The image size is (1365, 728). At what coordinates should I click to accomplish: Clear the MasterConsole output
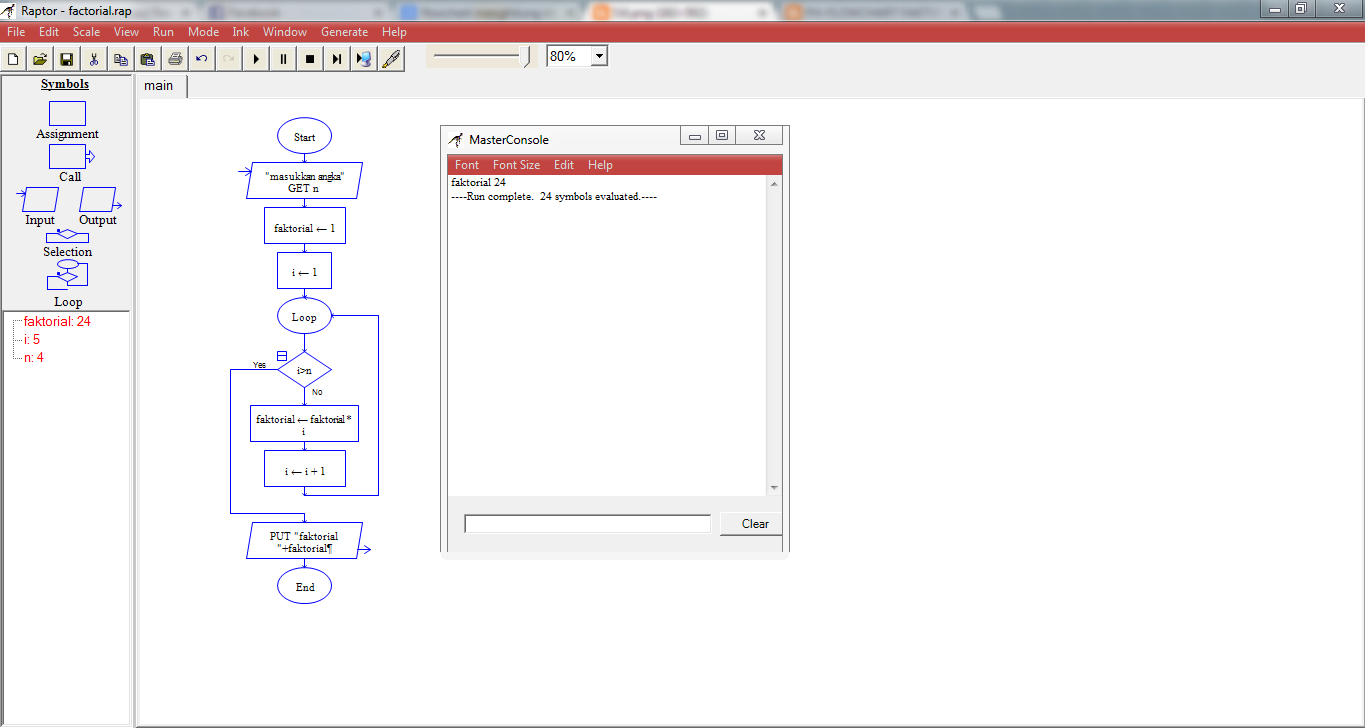coord(751,524)
